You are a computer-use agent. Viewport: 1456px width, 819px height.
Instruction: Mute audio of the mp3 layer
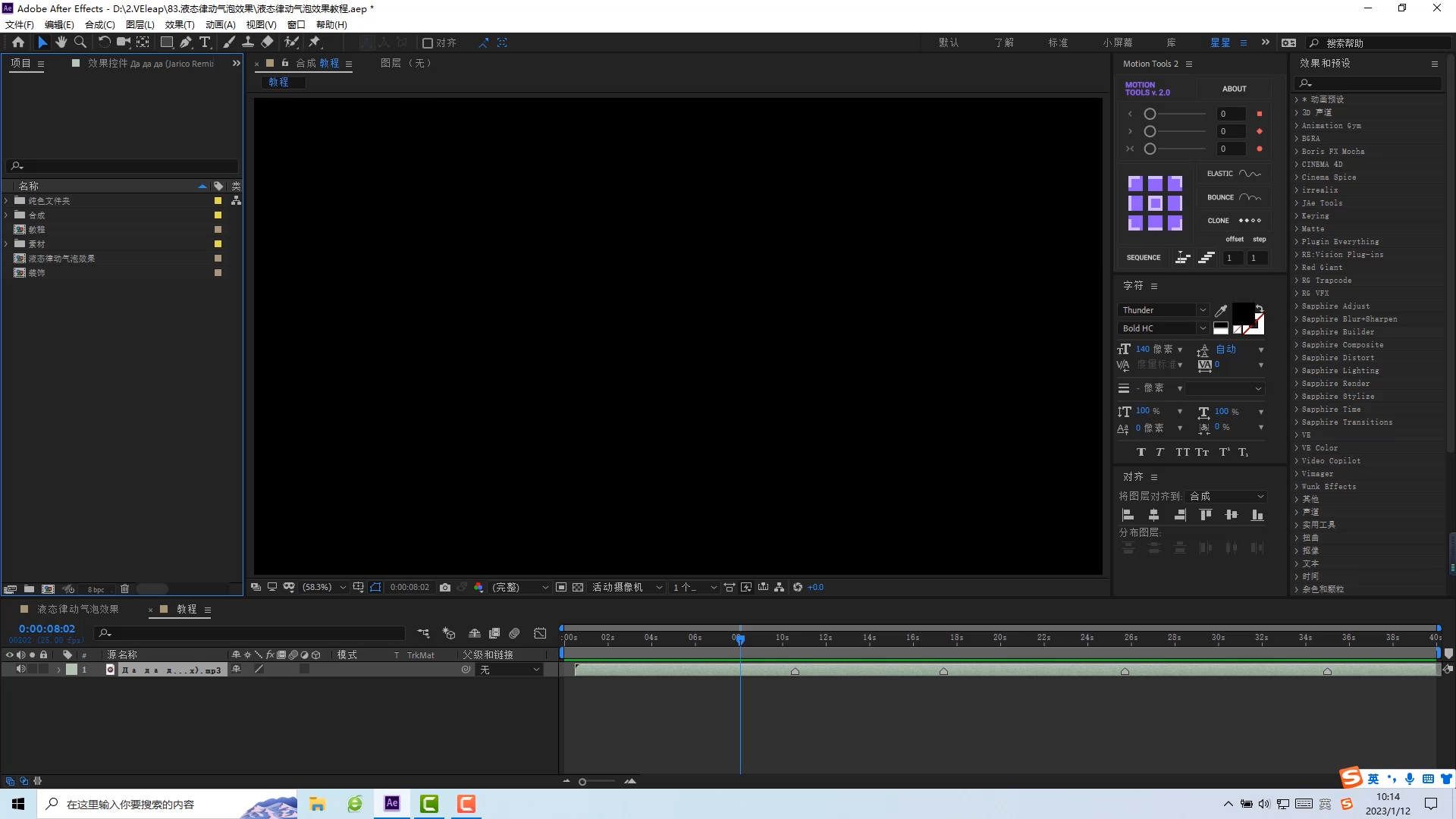(20, 670)
